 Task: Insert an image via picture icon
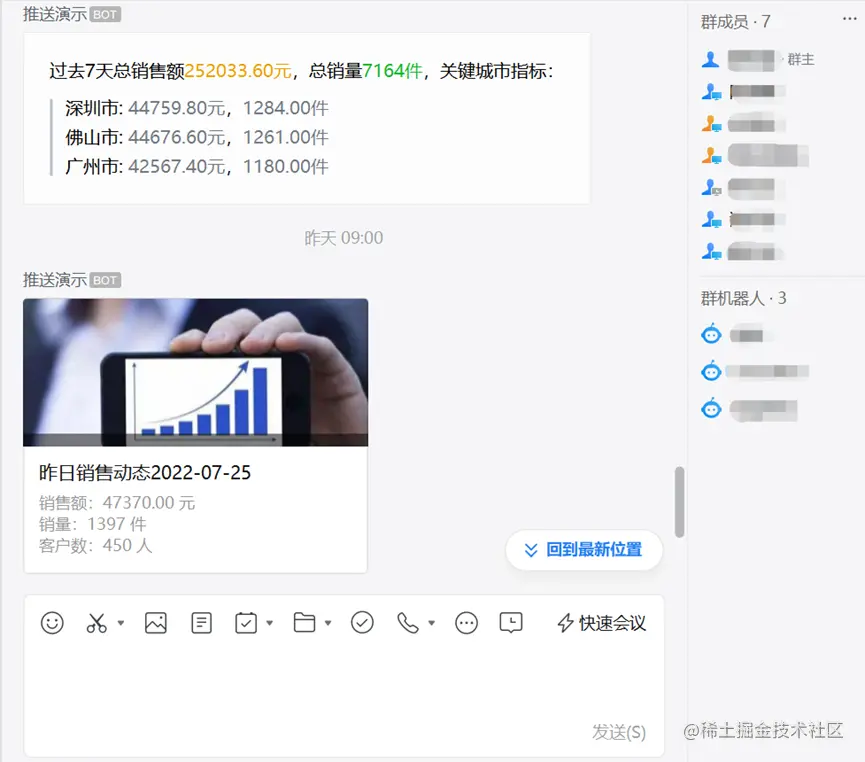[x=156, y=623]
